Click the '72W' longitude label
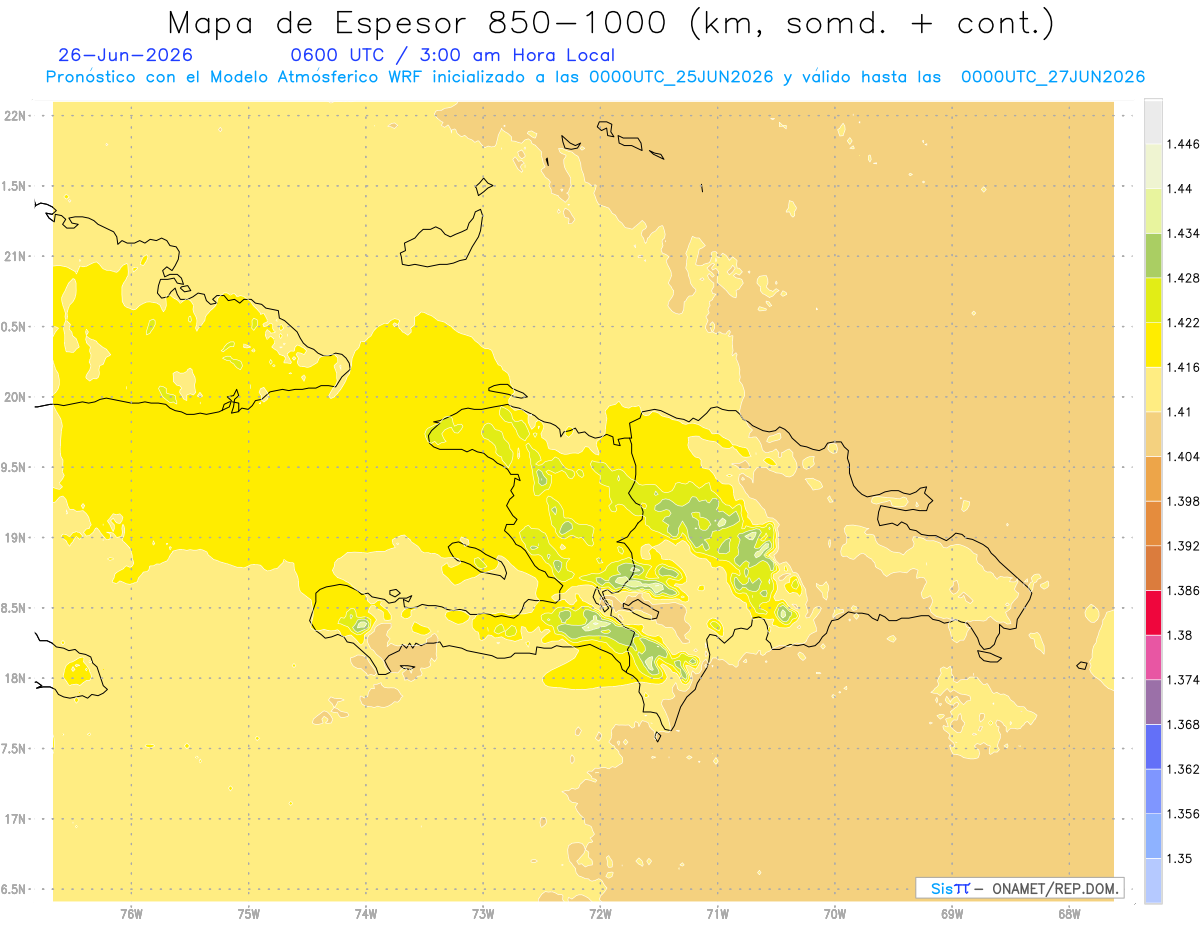Image resolution: width=1200 pixels, height=927 pixels. pos(600,914)
